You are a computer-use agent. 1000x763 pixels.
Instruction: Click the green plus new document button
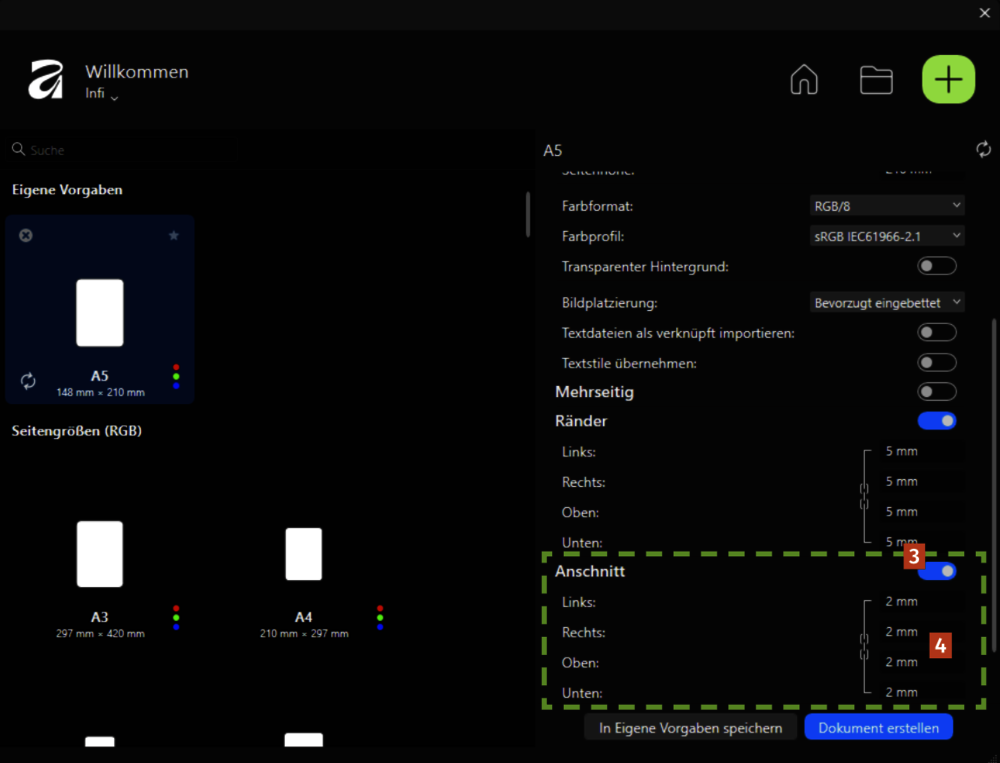pyautogui.click(x=948, y=79)
